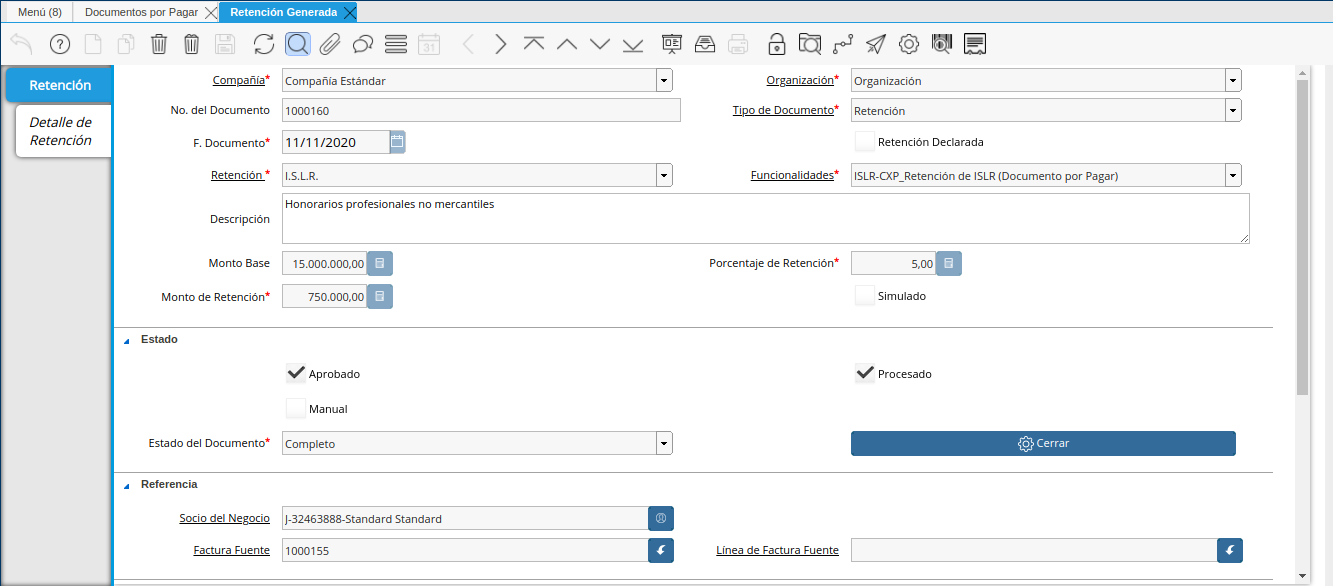This screenshot has height=586, width=1333.
Task: Click the lock icon in toolbar
Action: point(777,44)
